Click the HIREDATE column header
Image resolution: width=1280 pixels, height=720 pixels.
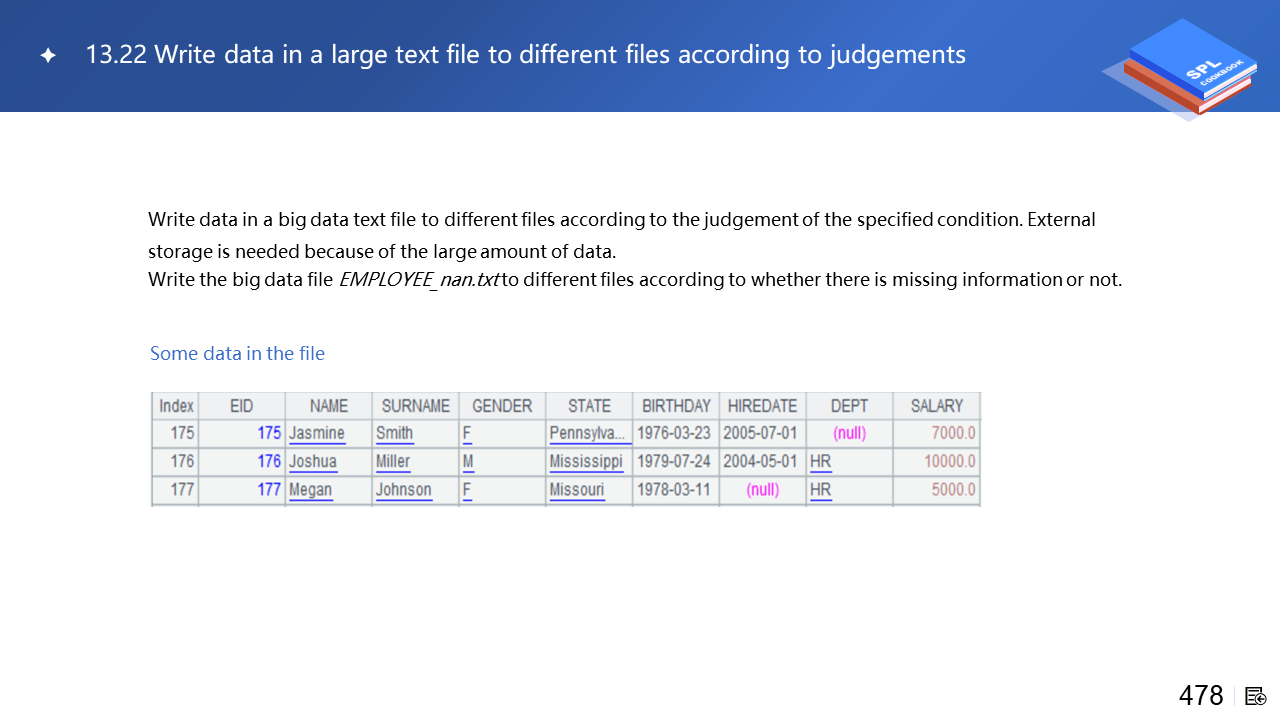[762, 406]
